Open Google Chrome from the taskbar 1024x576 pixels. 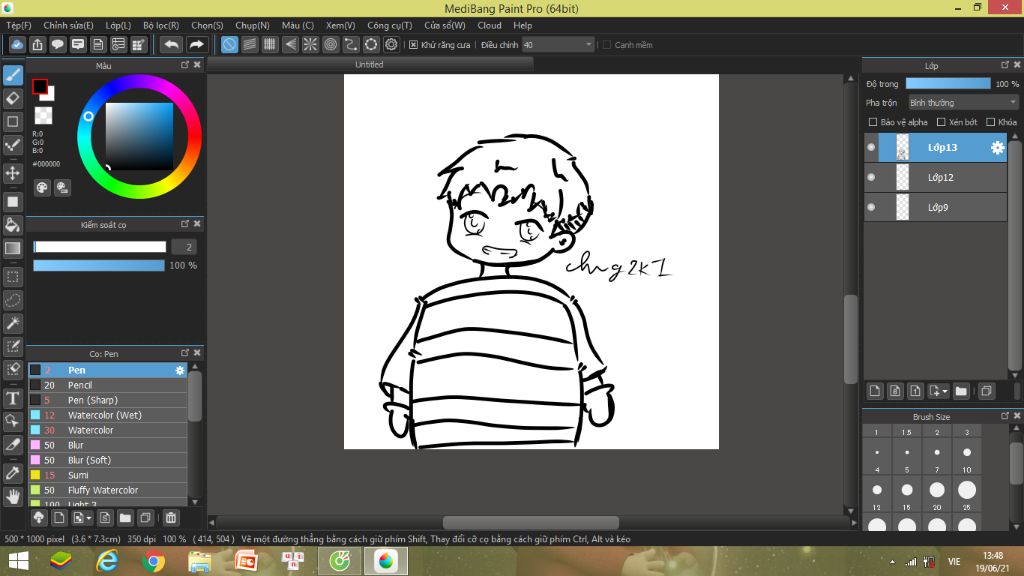click(153, 561)
